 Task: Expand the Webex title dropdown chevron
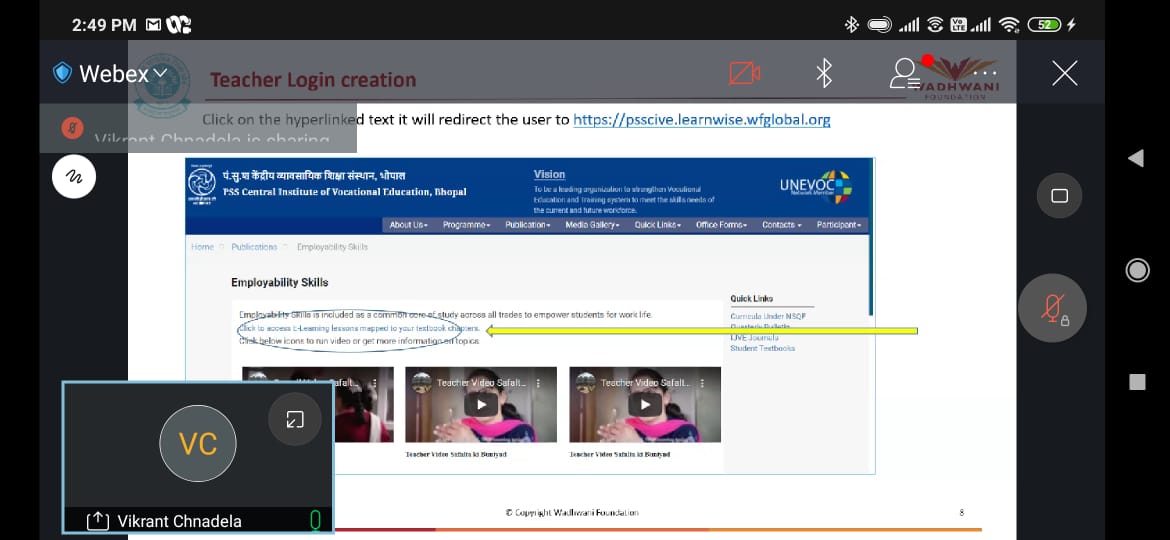(x=160, y=74)
